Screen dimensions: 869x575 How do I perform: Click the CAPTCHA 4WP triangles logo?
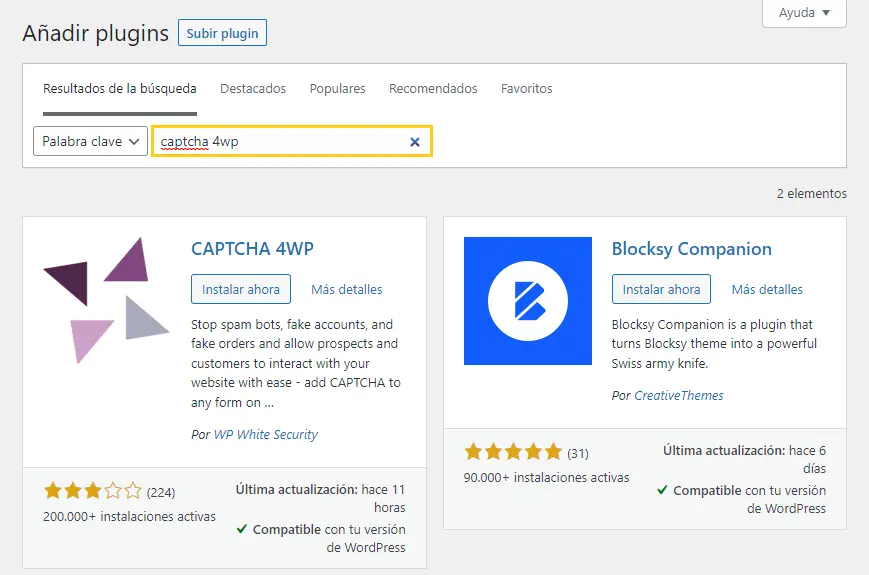point(106,301)
